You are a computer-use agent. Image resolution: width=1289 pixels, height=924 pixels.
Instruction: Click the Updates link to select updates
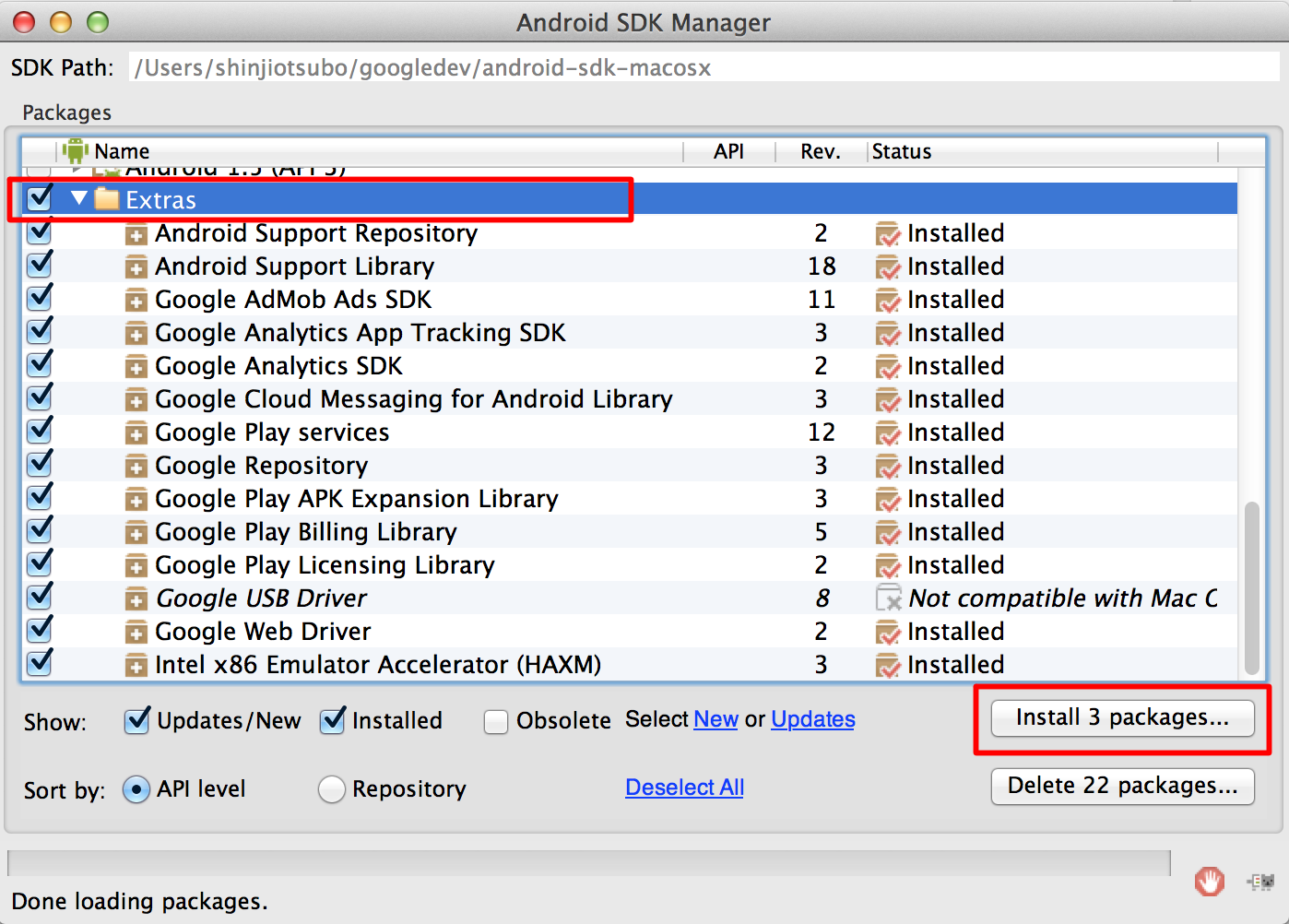click(813, 719)
